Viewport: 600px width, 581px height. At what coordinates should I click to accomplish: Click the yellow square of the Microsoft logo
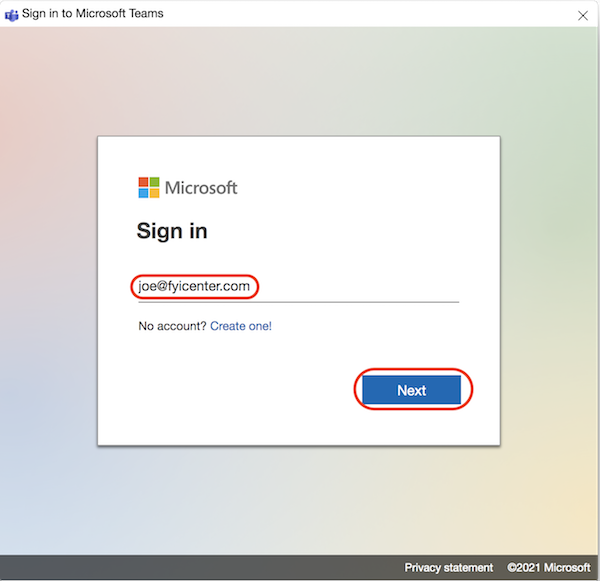click(x=155, y=194)
